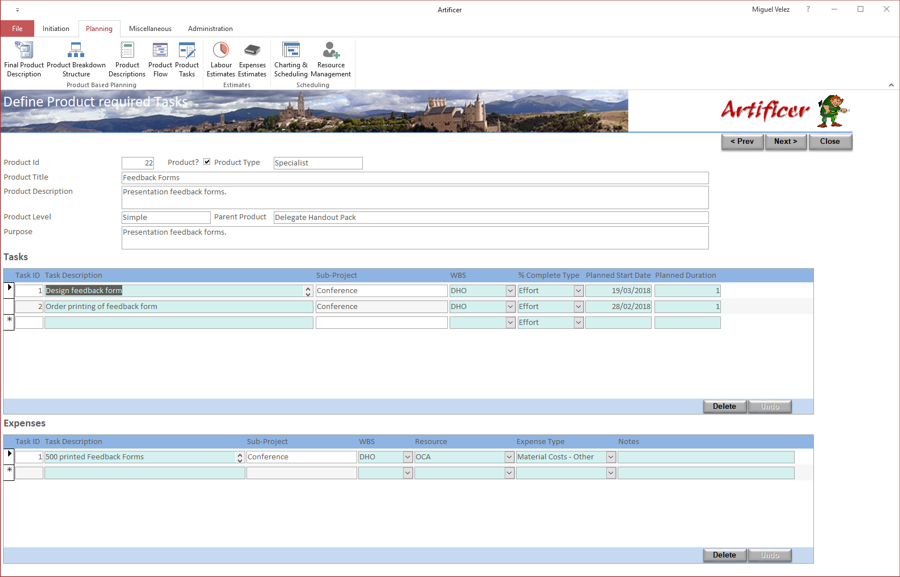Click the user name Miguel Velez
The height and width of the screenshot is (577, 900).
[x=770, y=9]
